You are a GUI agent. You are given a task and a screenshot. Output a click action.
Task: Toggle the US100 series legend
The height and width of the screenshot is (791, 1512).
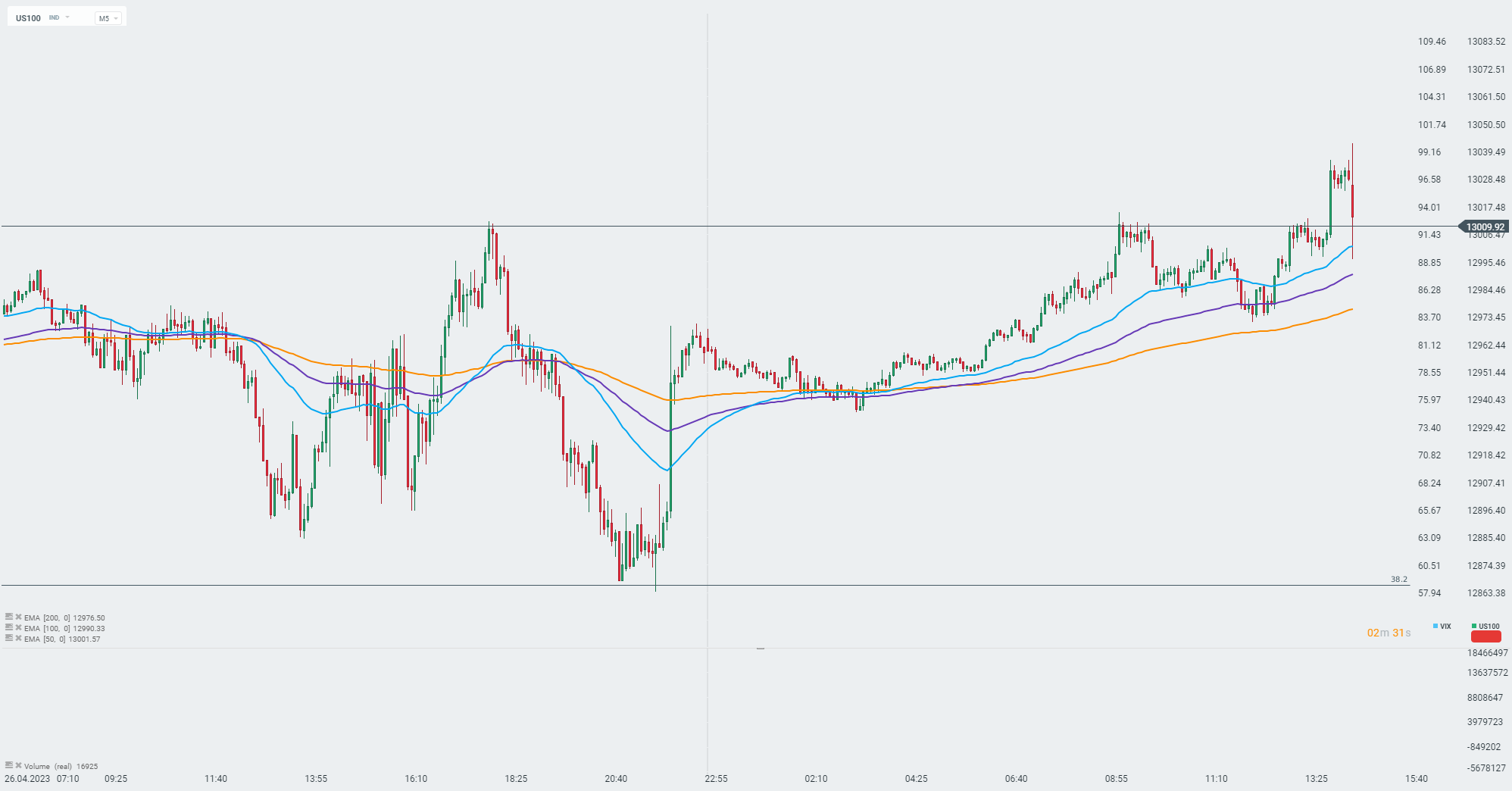[x=1485, y=627]
